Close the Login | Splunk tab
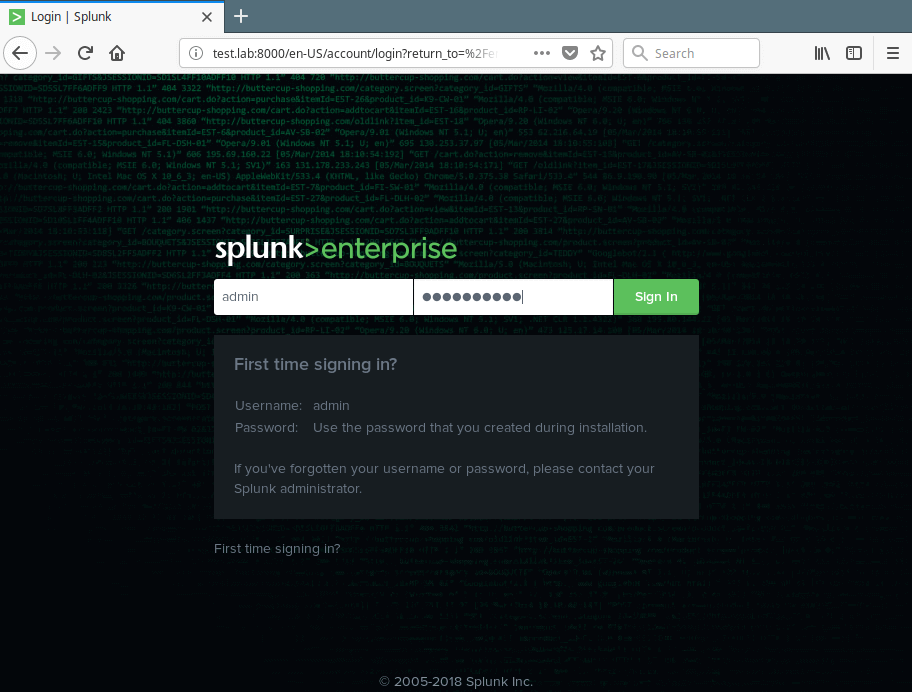Screen dimensions: 912x692 point(204,17)
